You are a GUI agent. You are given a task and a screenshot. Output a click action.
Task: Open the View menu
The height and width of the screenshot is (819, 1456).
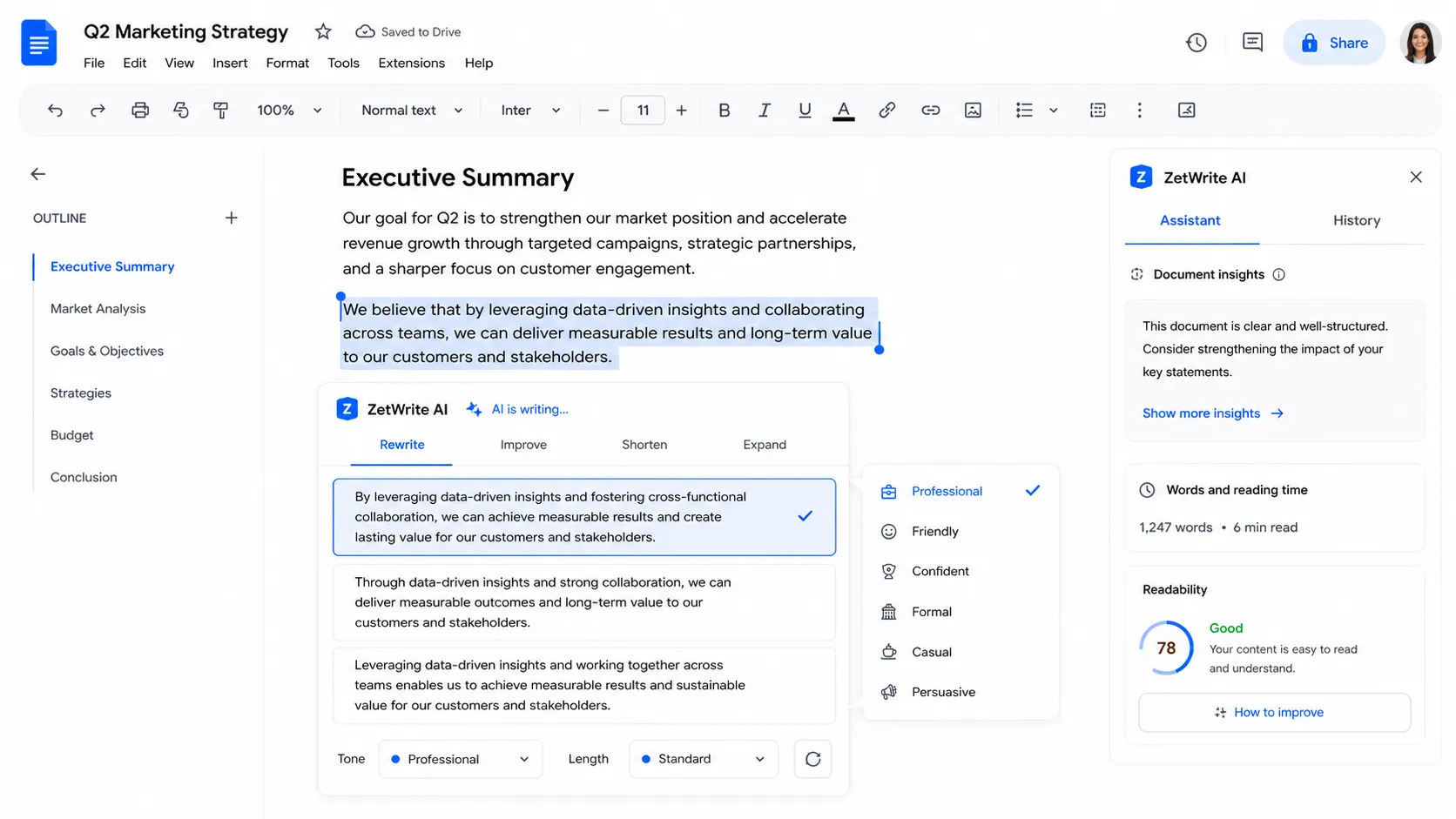coord(179,63)
